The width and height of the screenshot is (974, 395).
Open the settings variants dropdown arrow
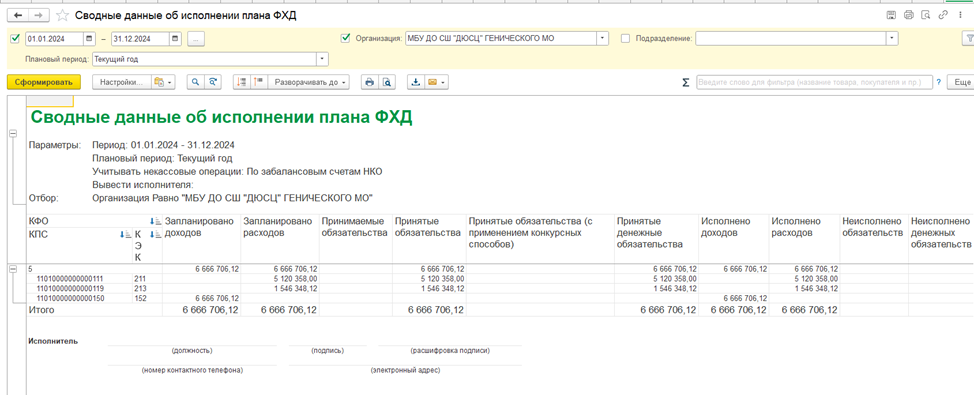pos(170,82)
